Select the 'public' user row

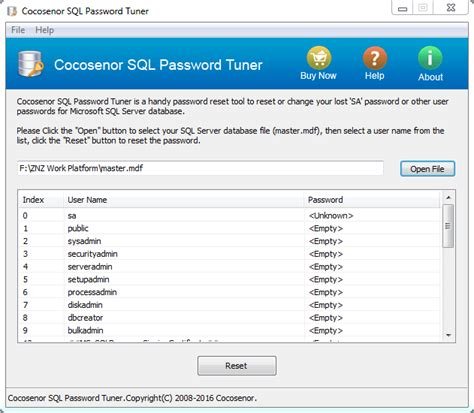point(229,229)
